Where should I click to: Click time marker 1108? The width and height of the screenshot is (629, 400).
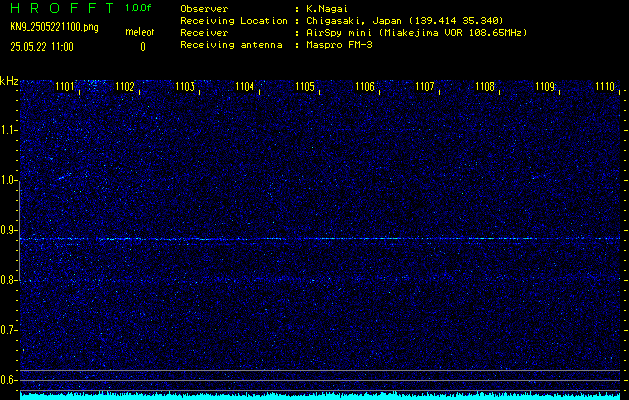tap(485, 87)
